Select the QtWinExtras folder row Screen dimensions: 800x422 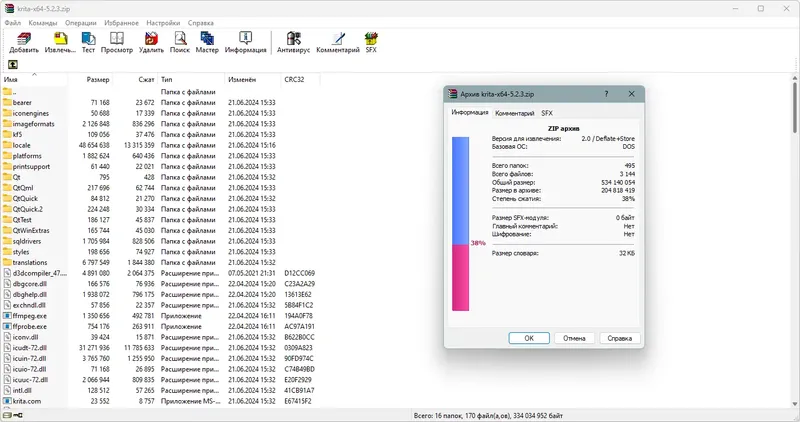[x=158, y=231]
